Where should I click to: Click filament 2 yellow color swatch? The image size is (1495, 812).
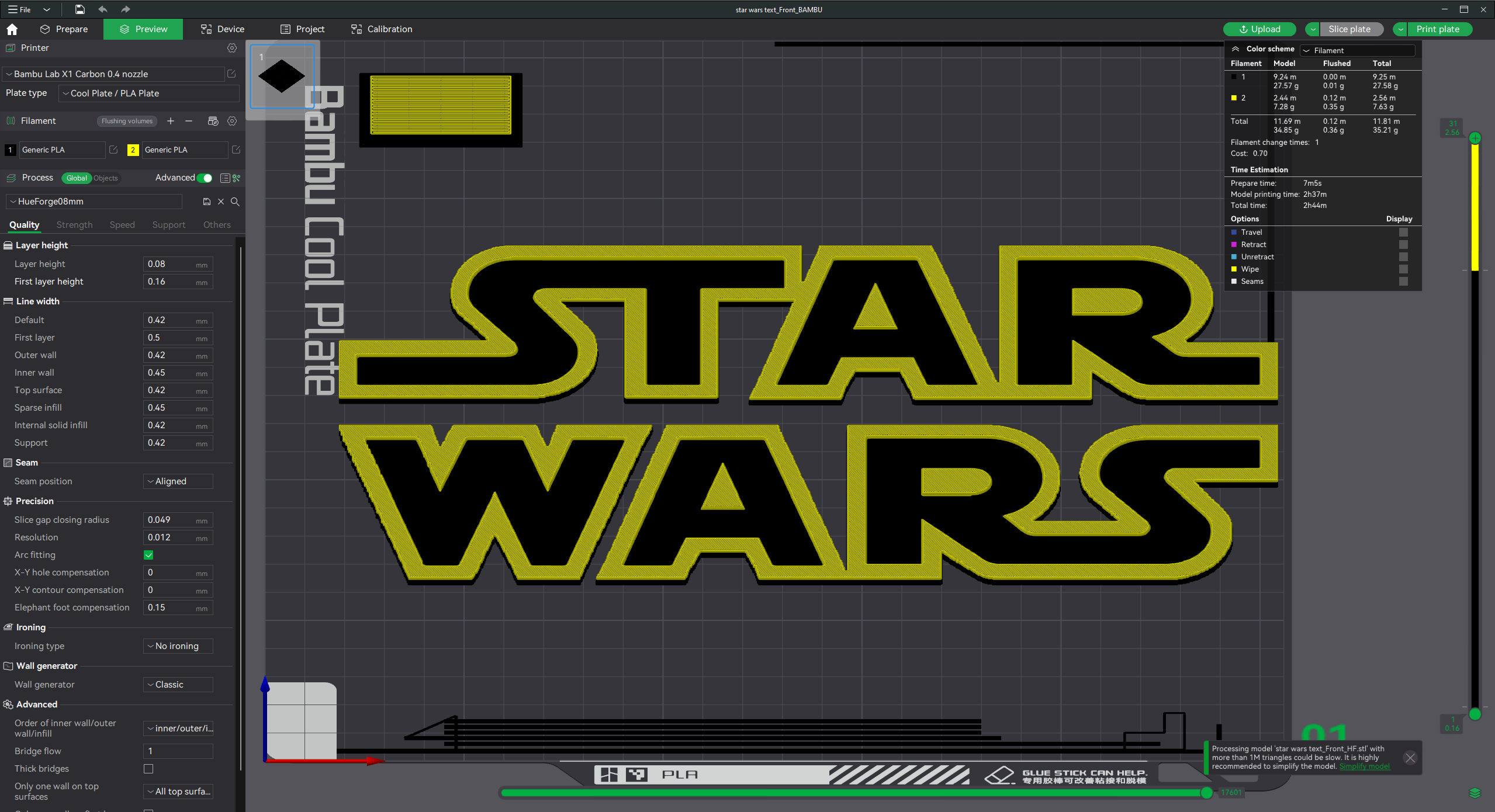[133, 150]
